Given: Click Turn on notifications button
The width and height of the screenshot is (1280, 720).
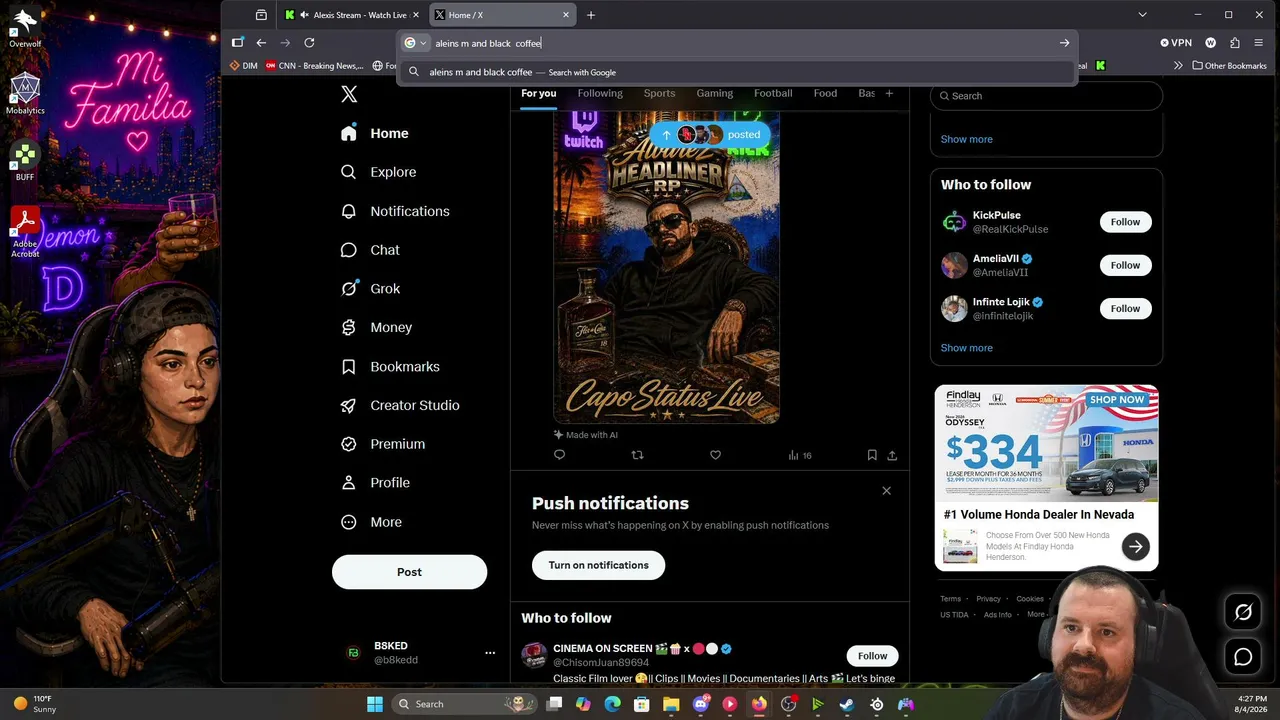Looking at the screenshot, I should point(598,565).
